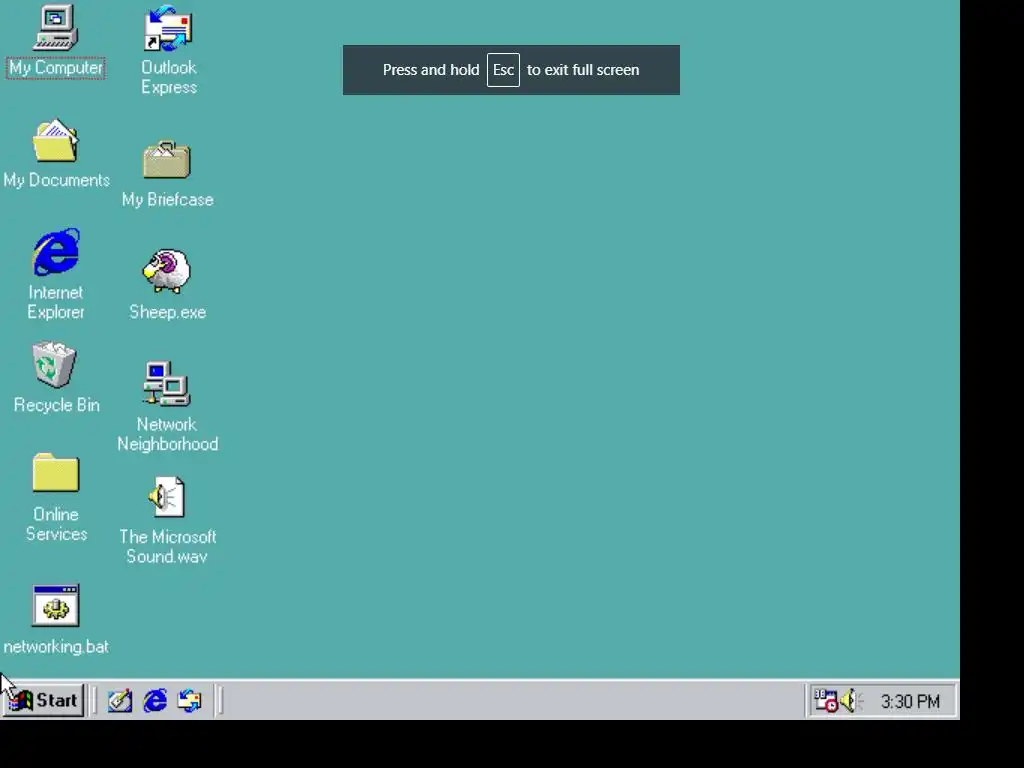
Task: Select the Online Services folder icon
Action: 56,472
